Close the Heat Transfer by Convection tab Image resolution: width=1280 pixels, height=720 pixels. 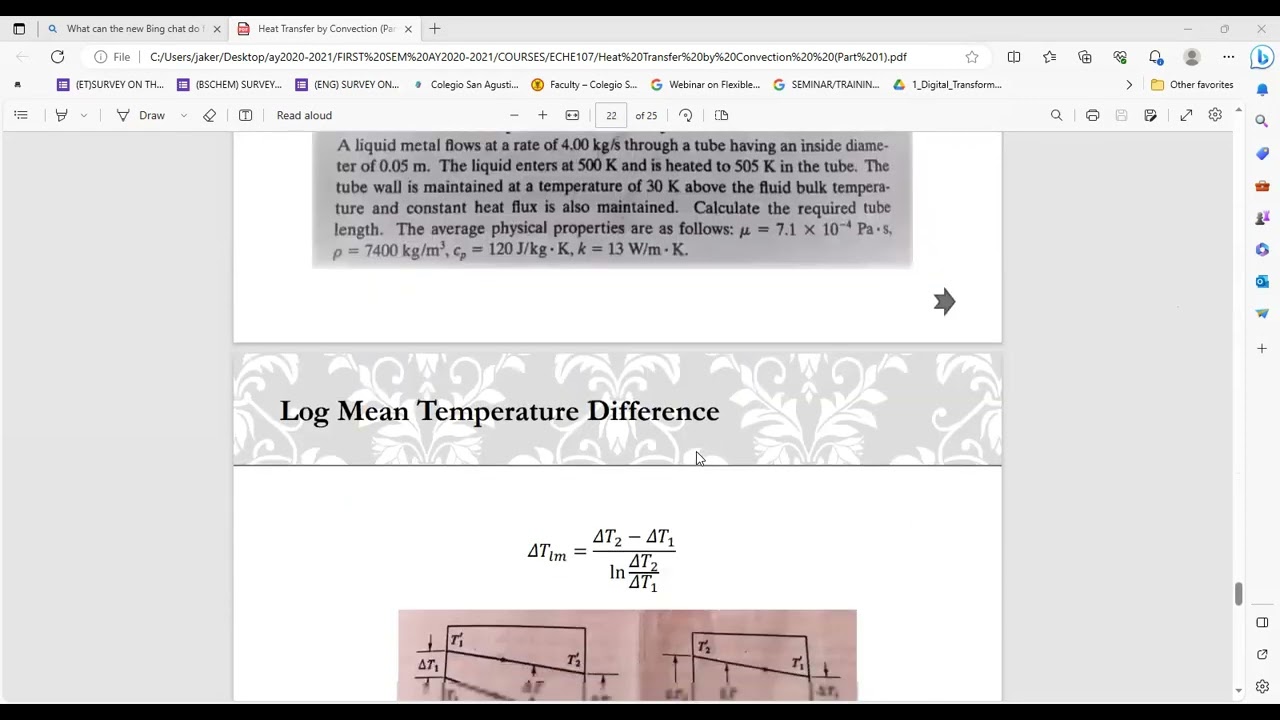[x=408, y=29]
